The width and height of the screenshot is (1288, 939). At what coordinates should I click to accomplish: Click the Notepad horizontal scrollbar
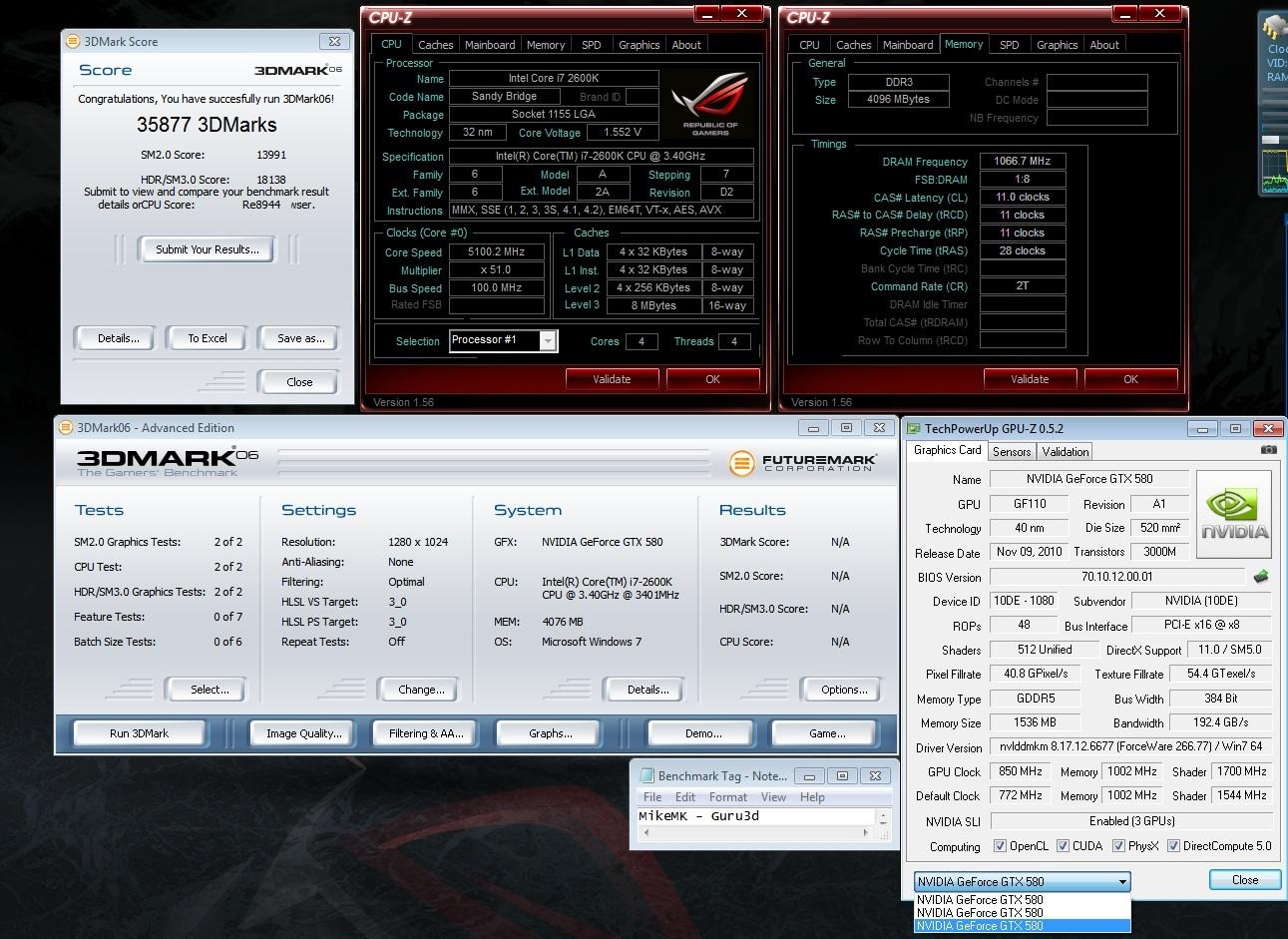(x=756, y=832)
